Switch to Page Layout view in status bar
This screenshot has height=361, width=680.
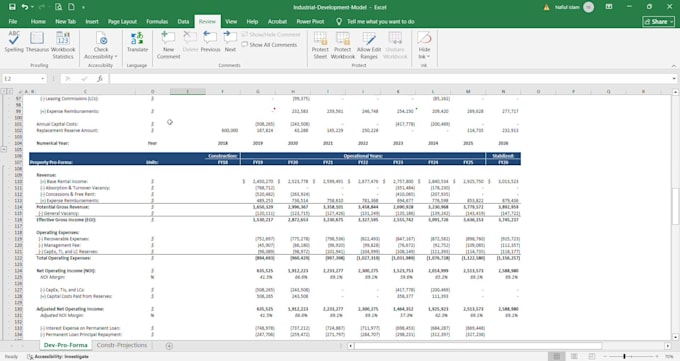click(574, 357)
